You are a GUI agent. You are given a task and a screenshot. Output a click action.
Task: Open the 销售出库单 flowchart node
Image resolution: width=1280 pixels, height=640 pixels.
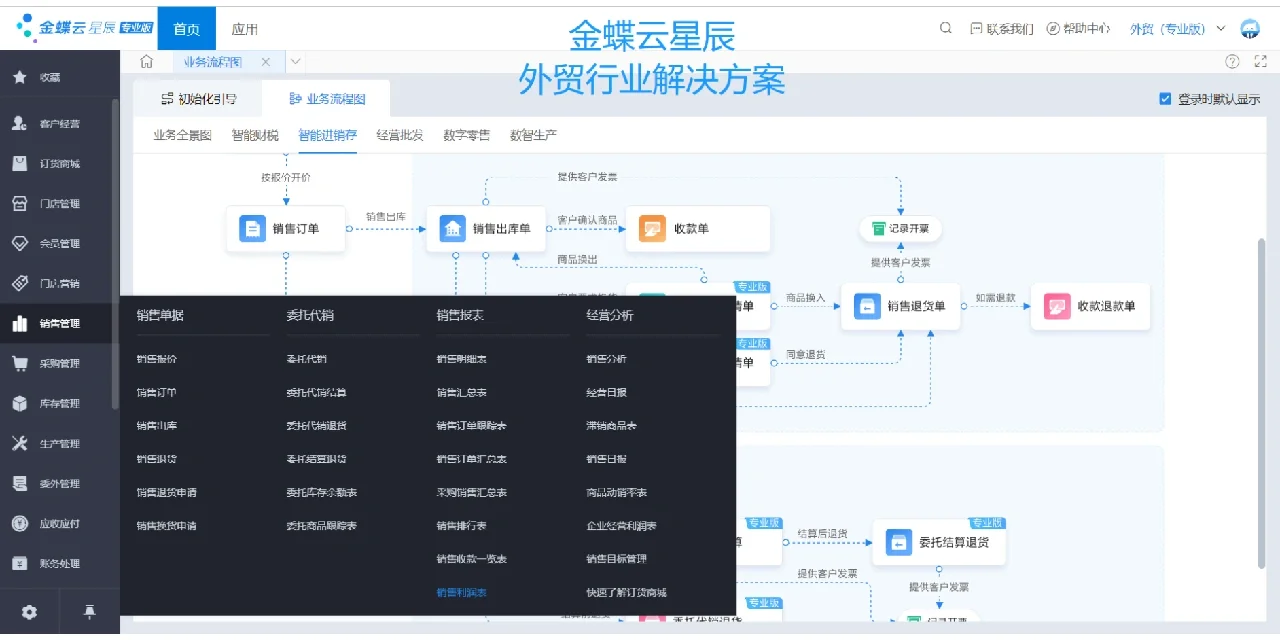pyautogui.click(x=486, y=228)
